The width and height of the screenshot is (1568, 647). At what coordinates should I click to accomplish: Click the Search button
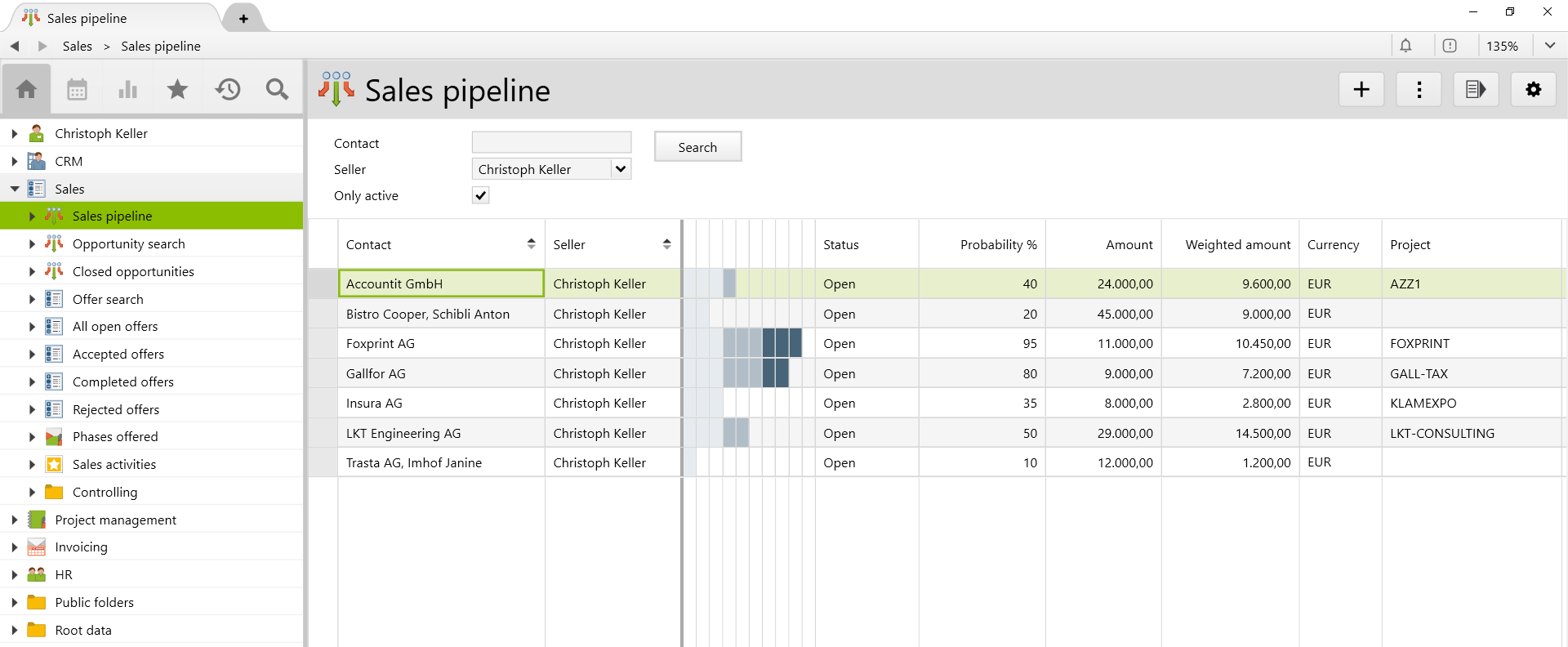697,147
